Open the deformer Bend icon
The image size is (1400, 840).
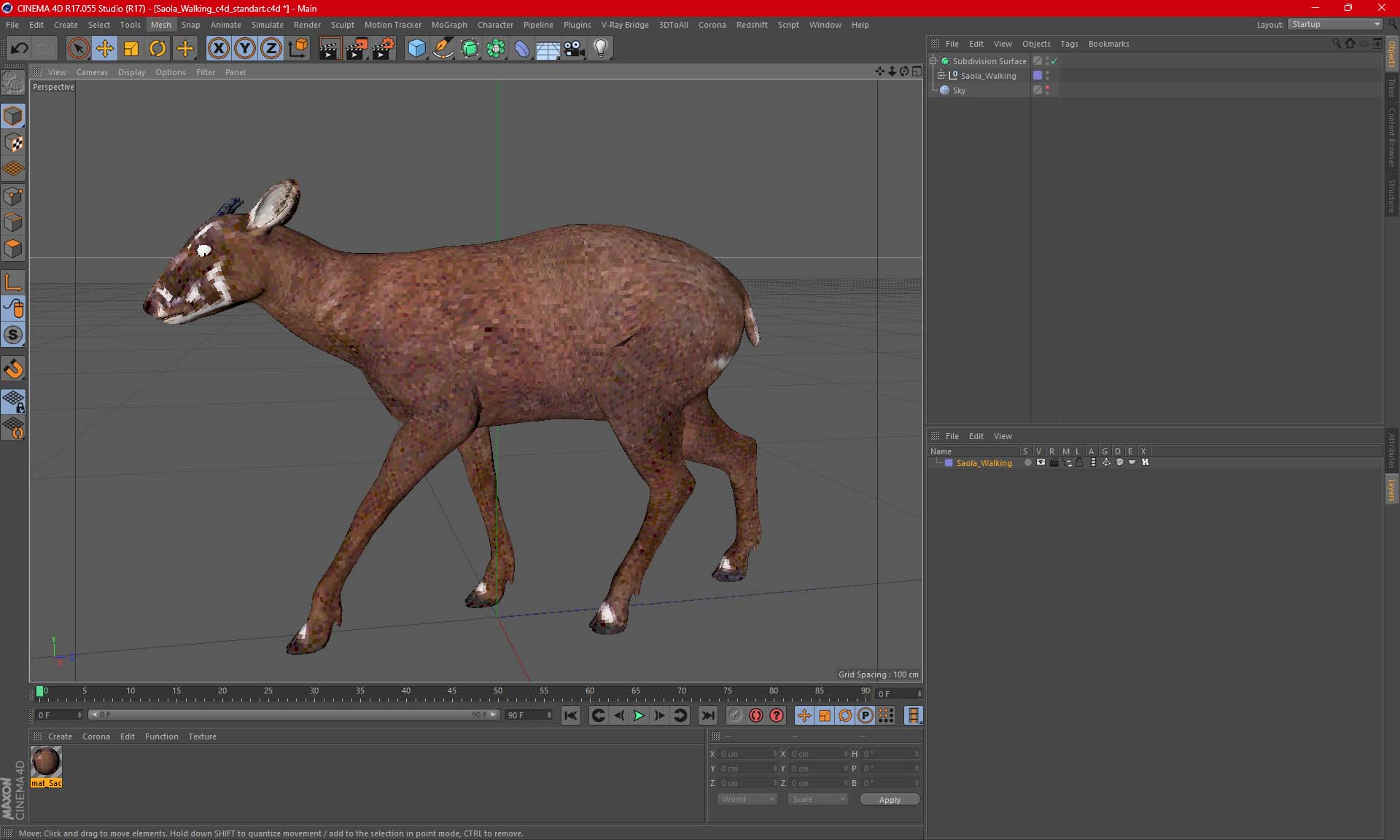pos(522,49)
